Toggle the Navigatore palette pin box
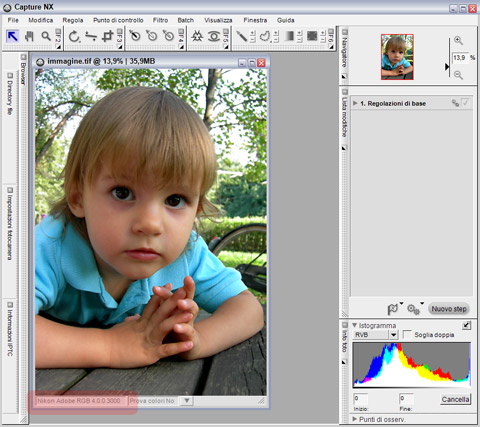The image size is (480, 427). tap(345, 32)
